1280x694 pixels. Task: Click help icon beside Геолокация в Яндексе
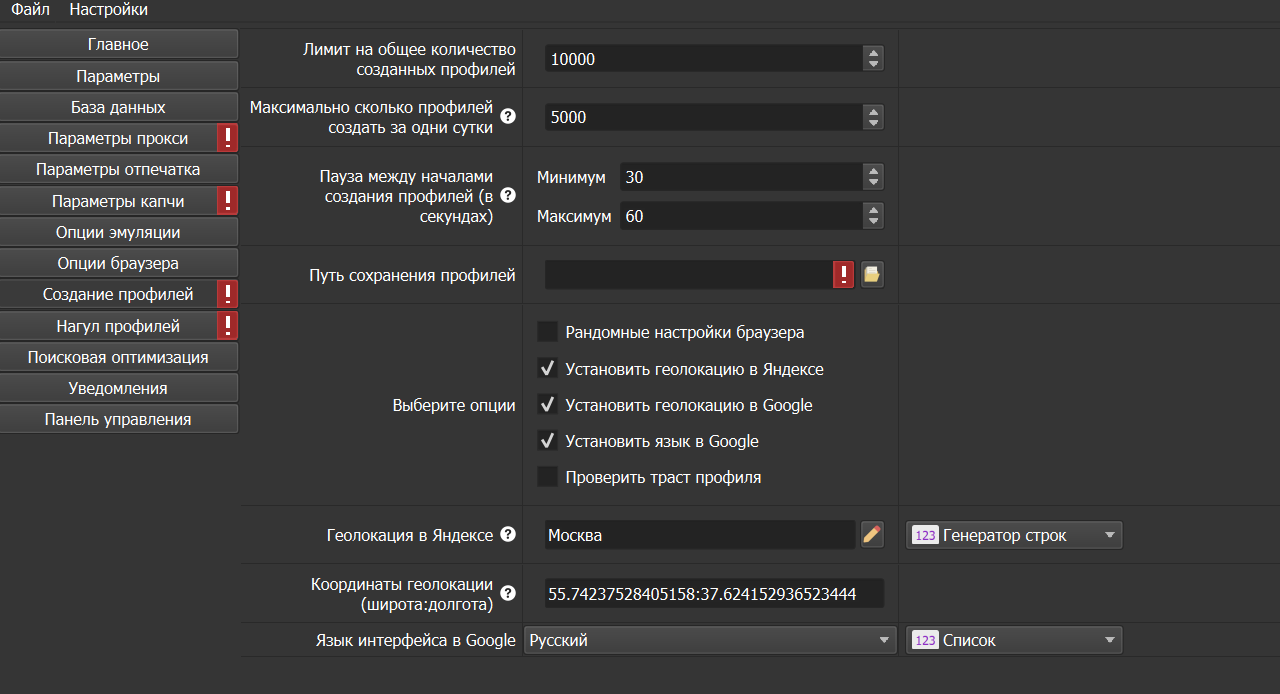[508, 535]
